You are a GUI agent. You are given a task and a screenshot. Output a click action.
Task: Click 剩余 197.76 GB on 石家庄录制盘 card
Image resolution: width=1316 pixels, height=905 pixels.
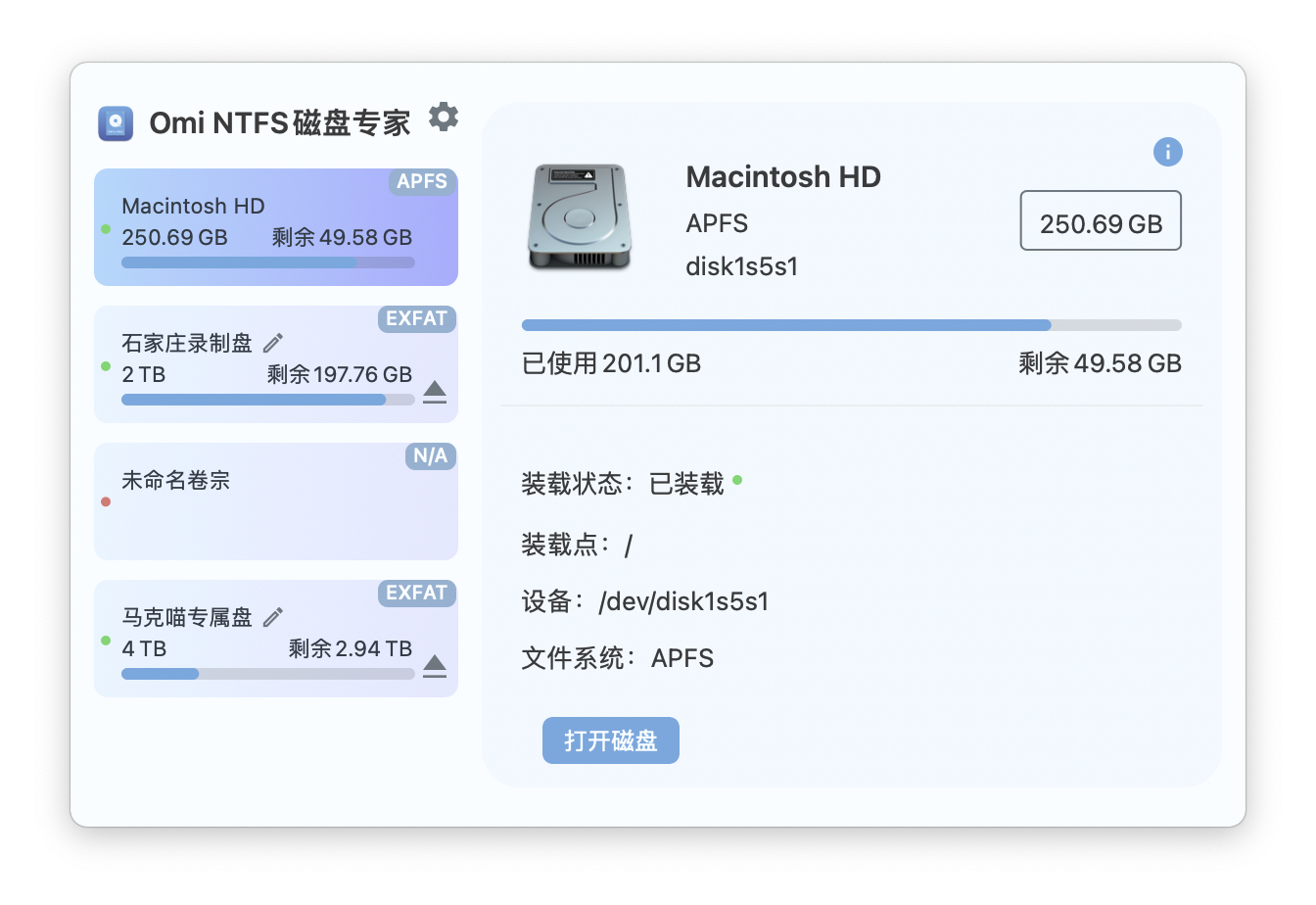pyautogui.click(x=340, y=374)
